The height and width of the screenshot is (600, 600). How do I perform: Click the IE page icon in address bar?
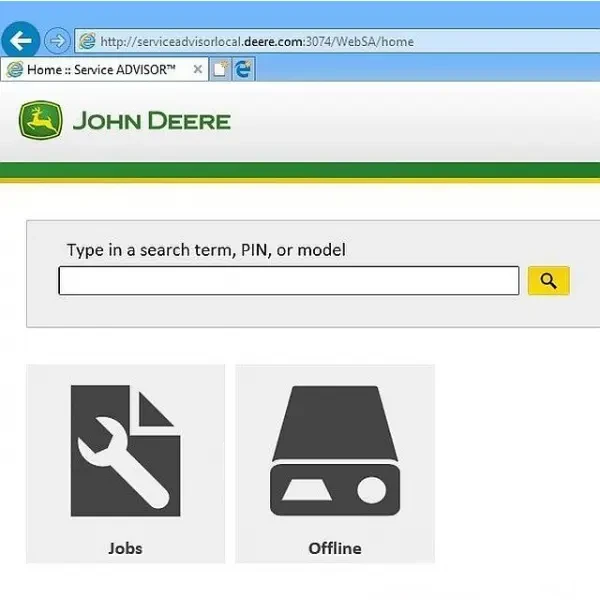(x=87, y=41)
